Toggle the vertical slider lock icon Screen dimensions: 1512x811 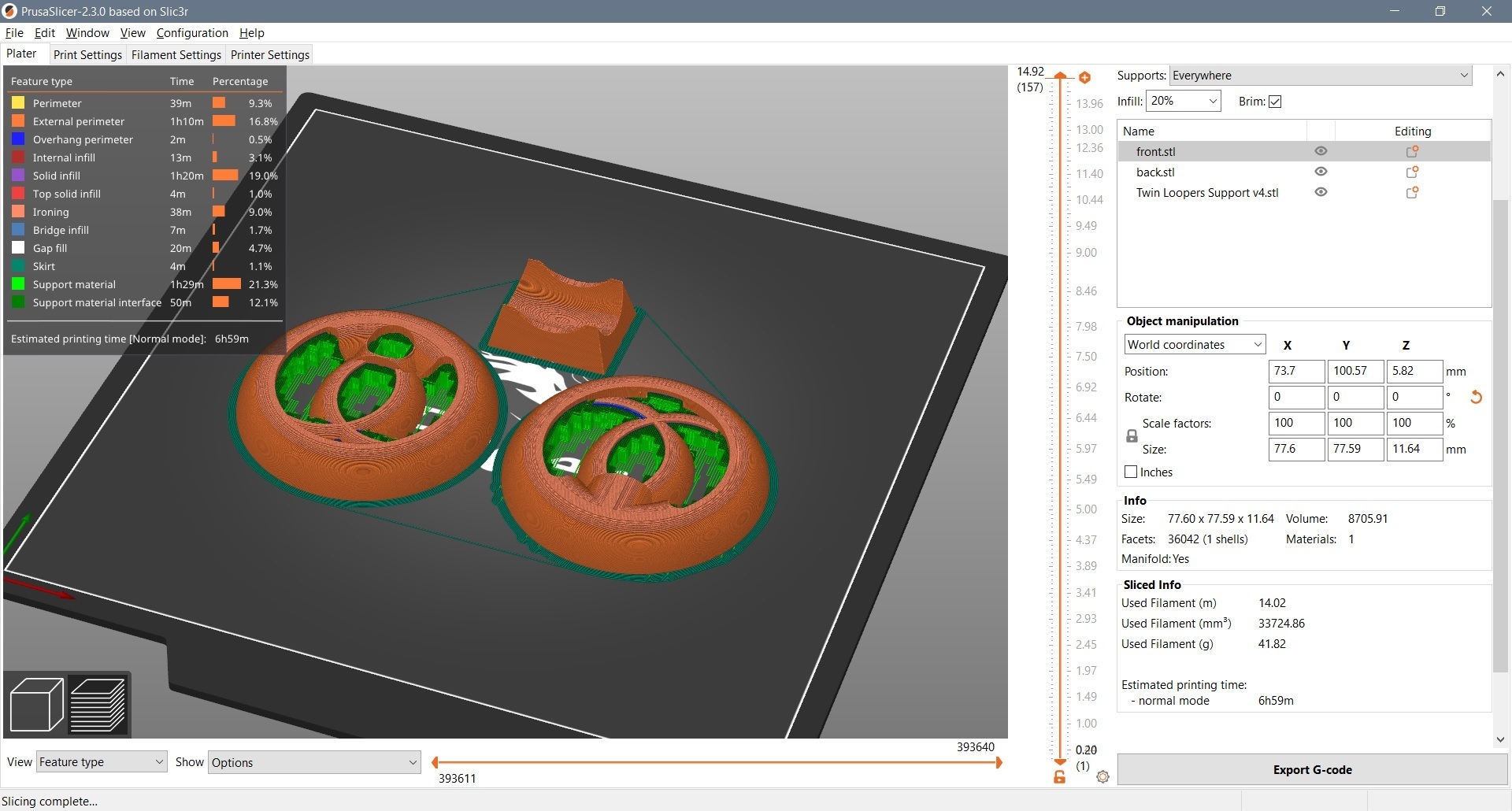tap(1060, 777)
